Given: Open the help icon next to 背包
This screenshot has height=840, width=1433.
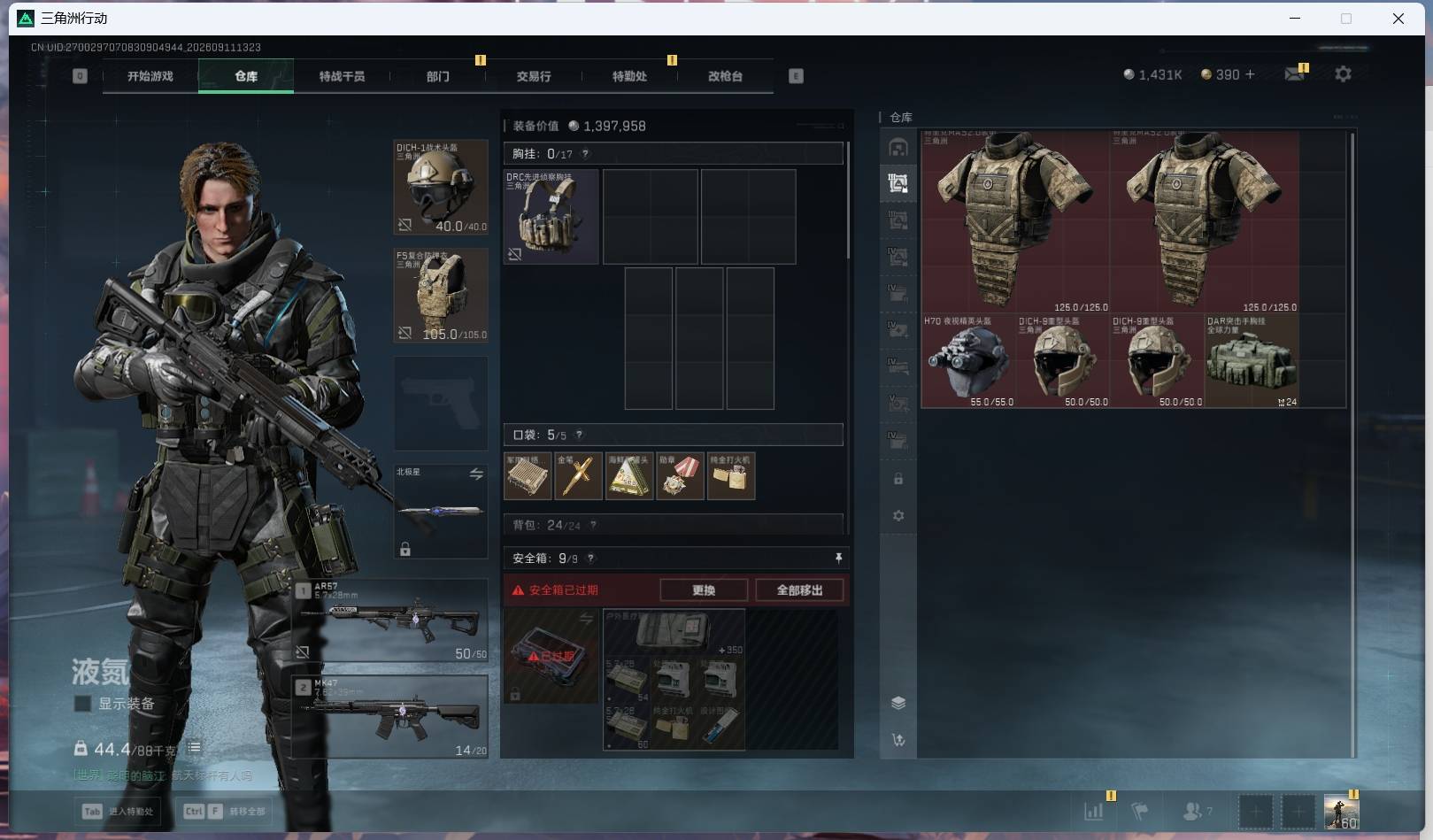Looking at the screenshot, I should click(593, 525).
